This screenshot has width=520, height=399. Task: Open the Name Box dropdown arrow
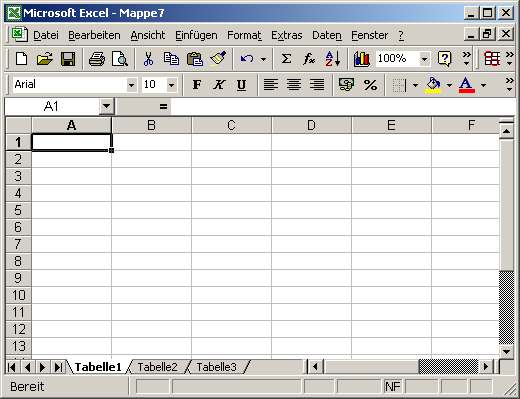[106, 107]
